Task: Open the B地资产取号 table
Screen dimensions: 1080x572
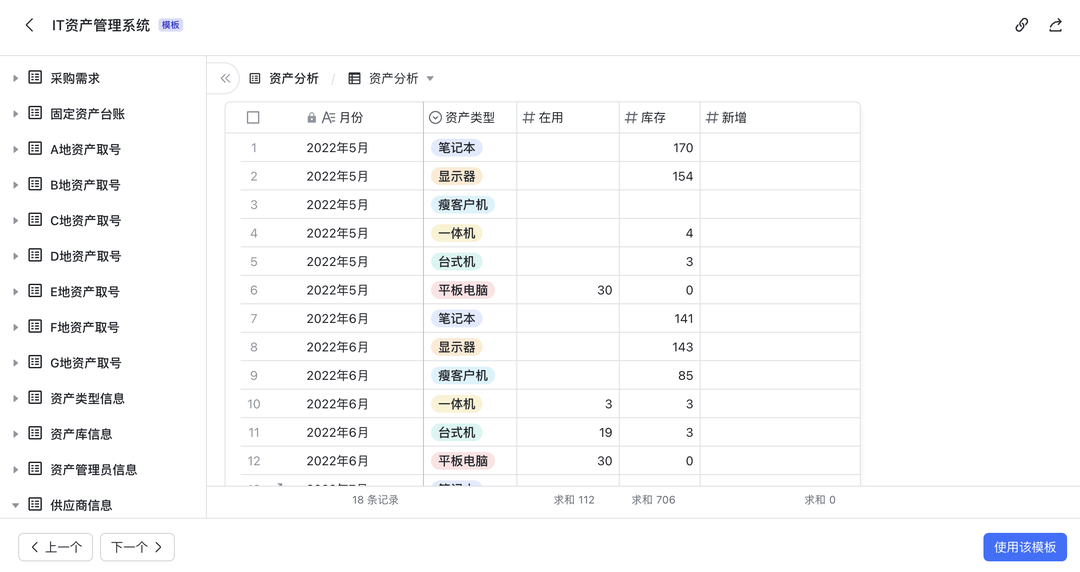Action: tap(85, 185)
